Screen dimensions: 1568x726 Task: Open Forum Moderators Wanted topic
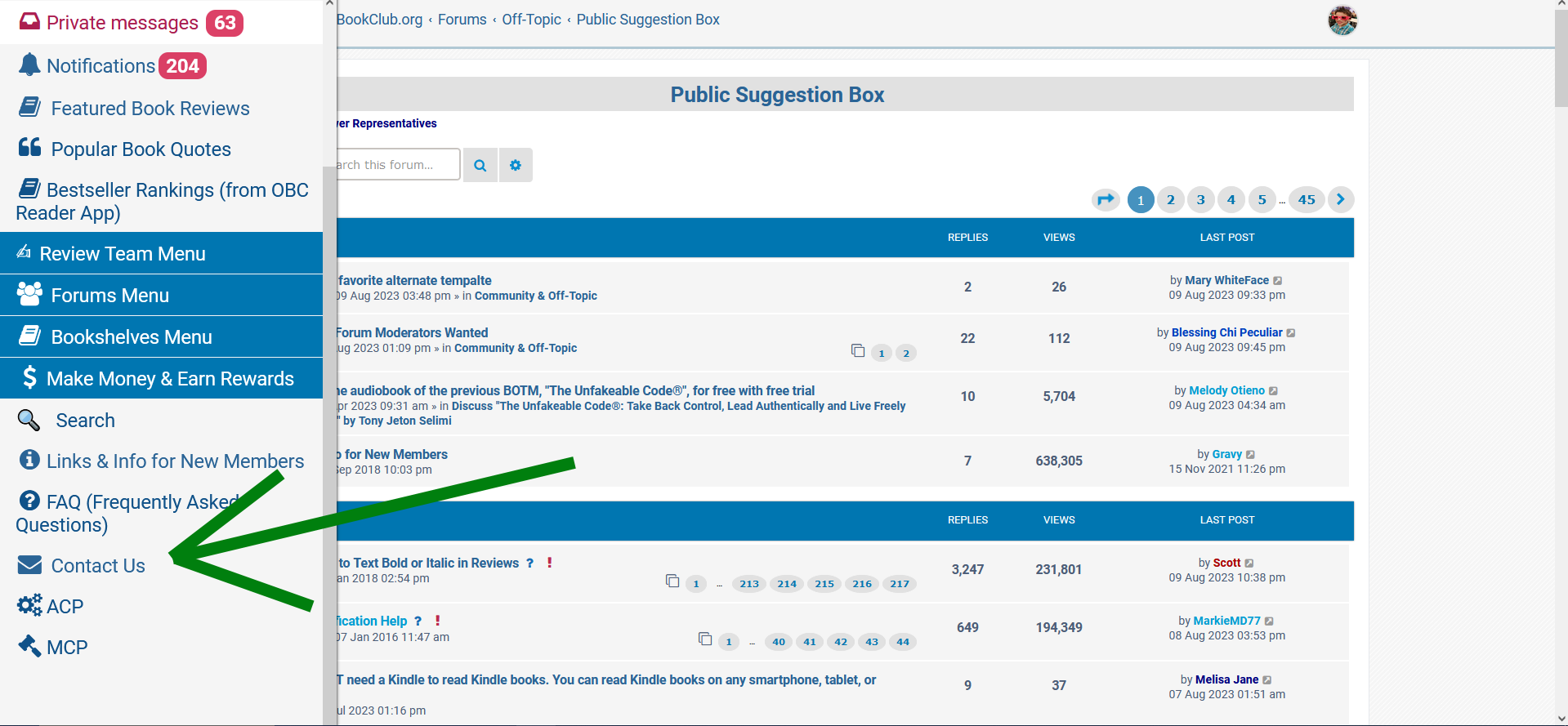tap(412, 332)
